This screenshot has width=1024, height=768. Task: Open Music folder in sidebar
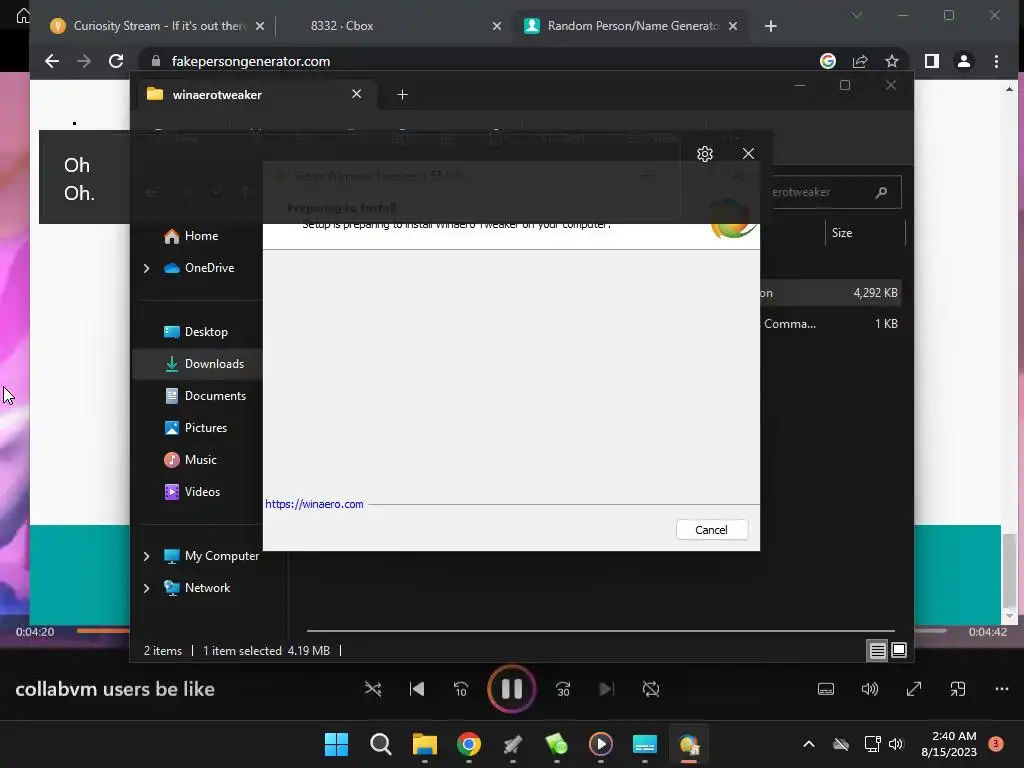coord(190,460)
